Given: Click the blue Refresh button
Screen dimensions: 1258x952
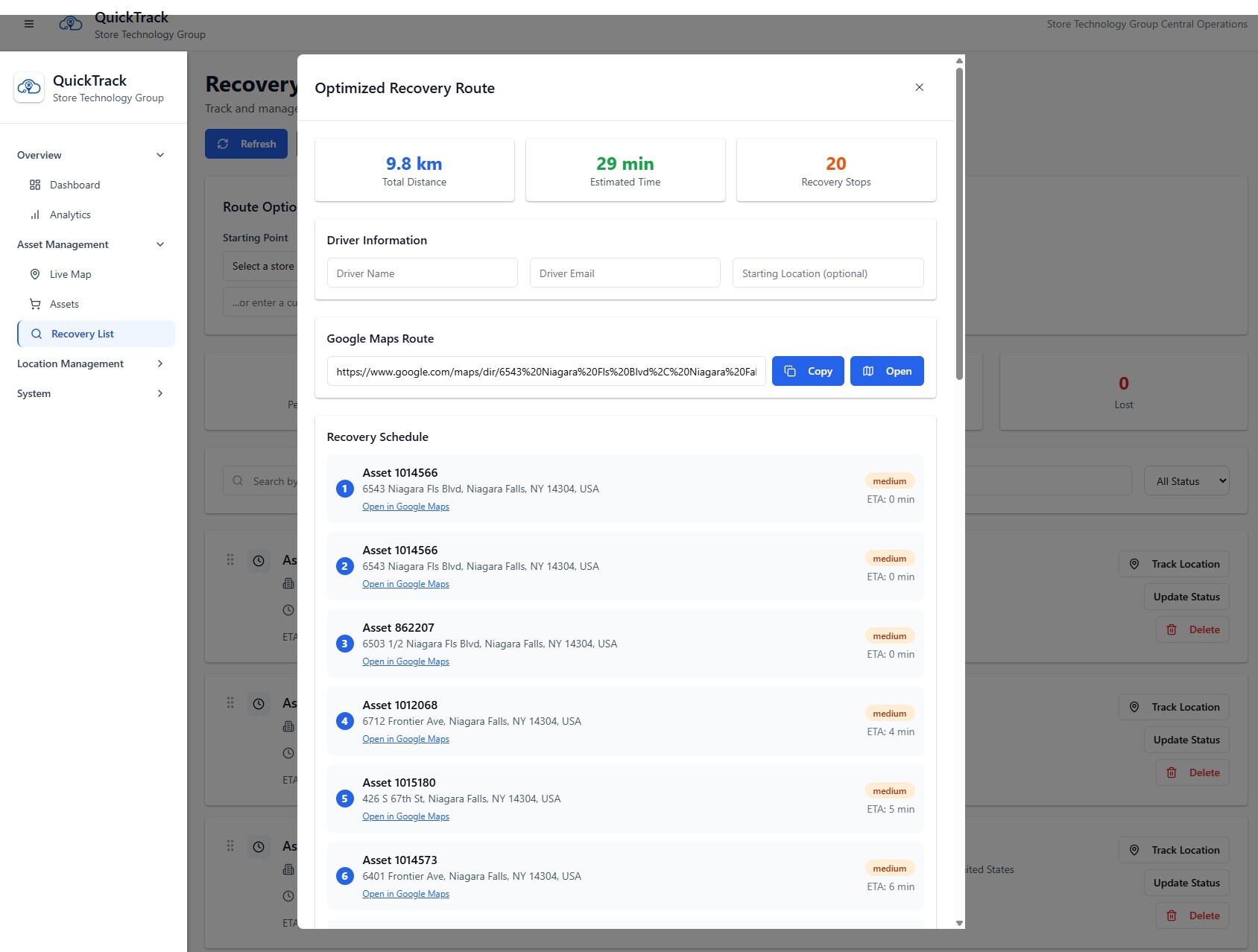Looking at the screenshot, I should click(x=246, y=143).
